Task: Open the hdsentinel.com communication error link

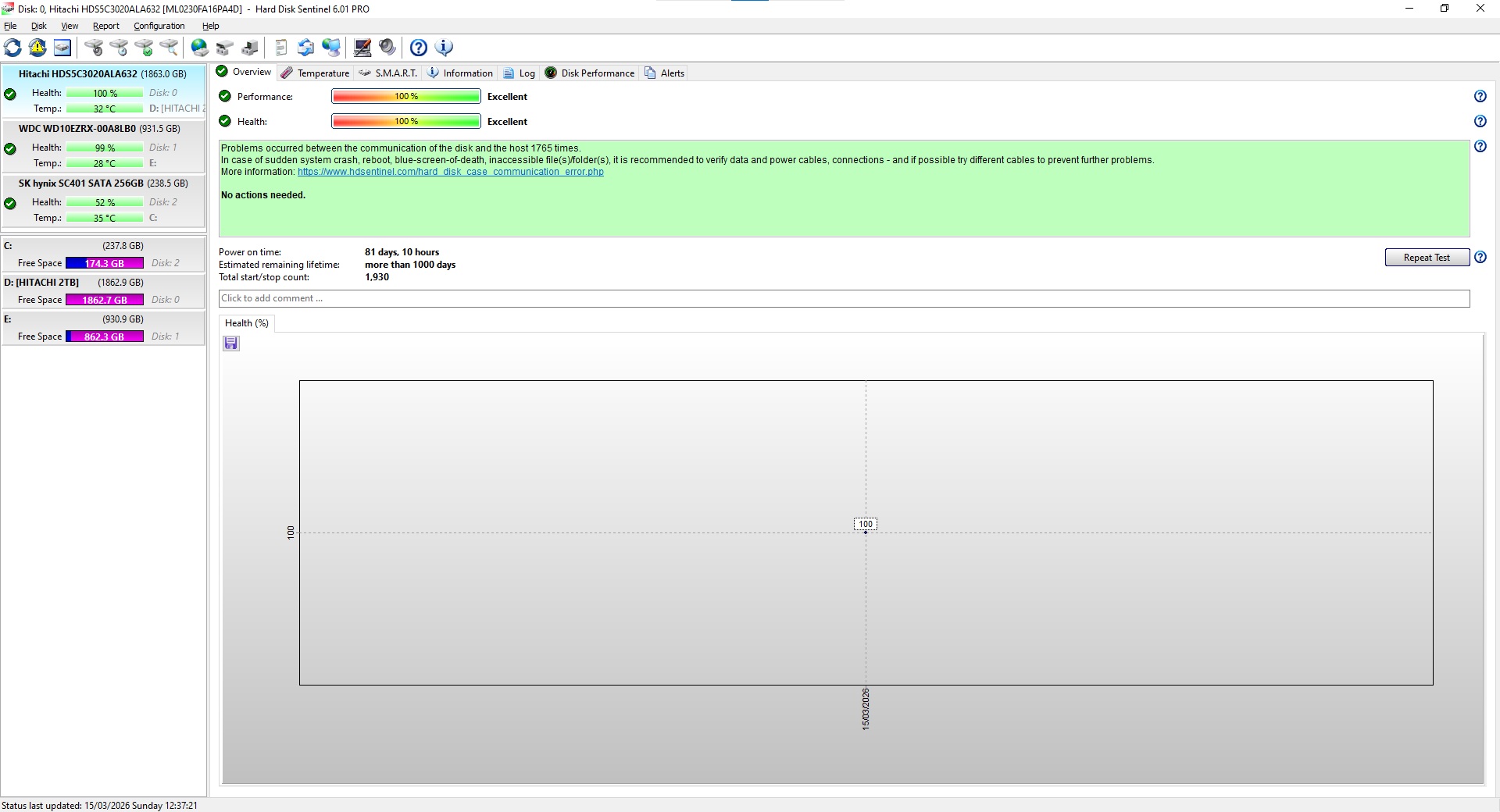Action: [451, 172]
